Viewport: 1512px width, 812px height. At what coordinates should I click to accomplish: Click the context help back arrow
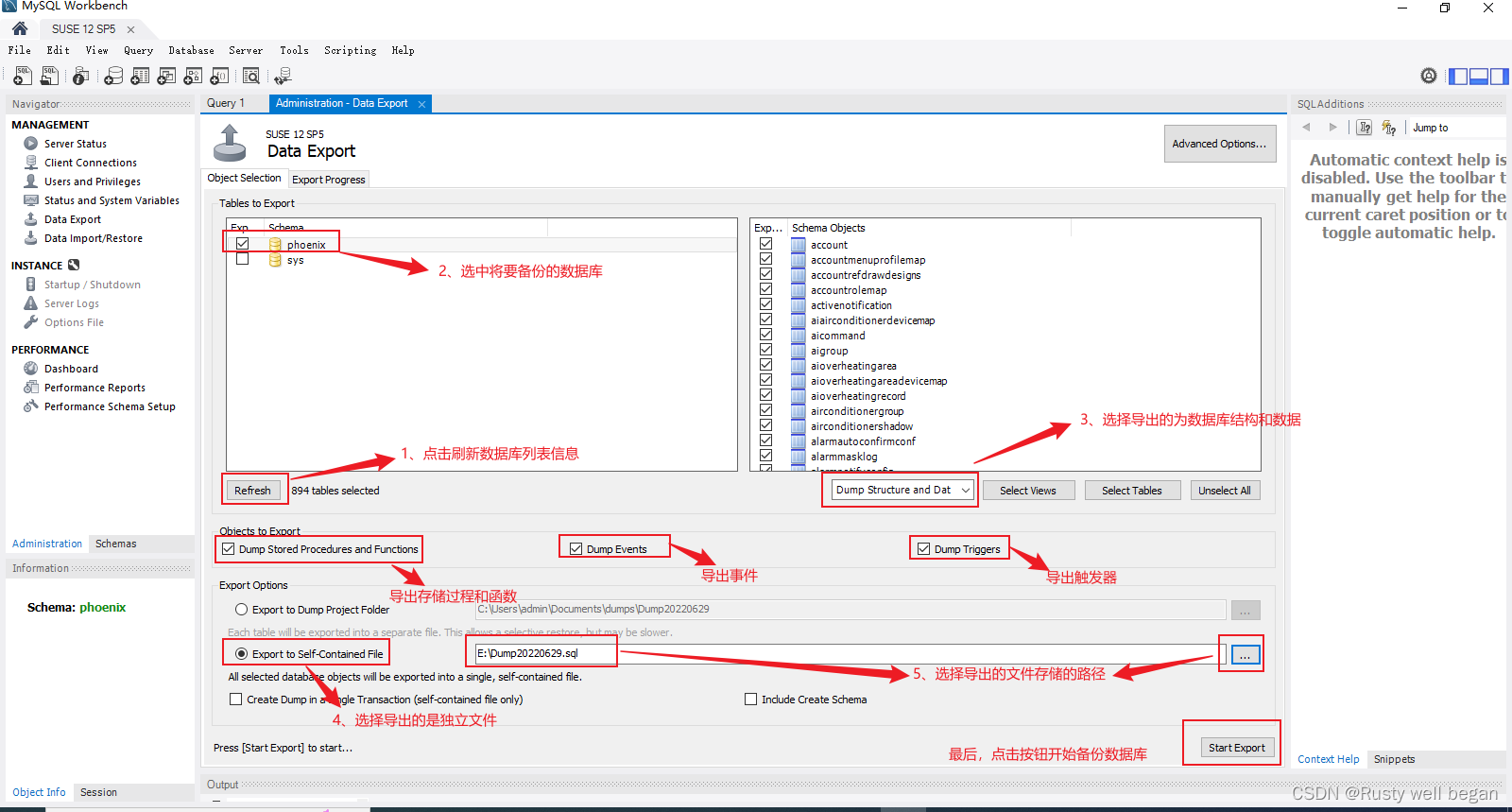1307,128
